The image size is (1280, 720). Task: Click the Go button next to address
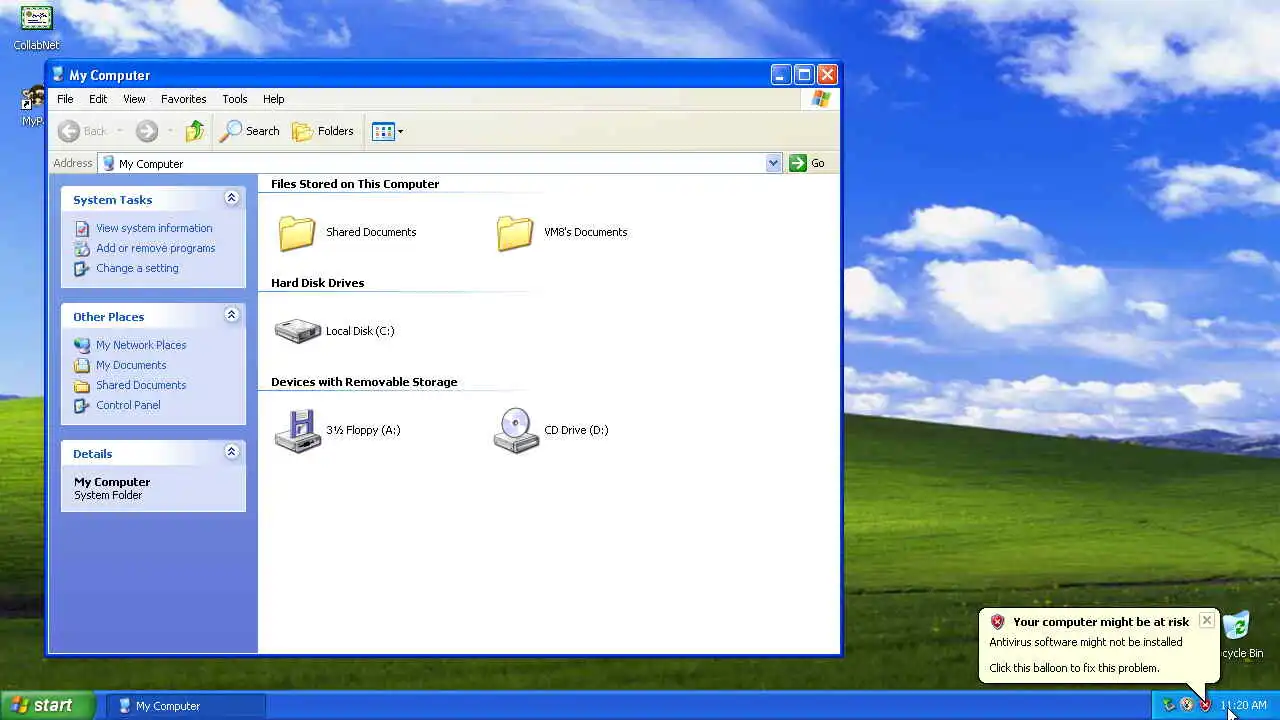pyautogui.click(x=807, y=163)
